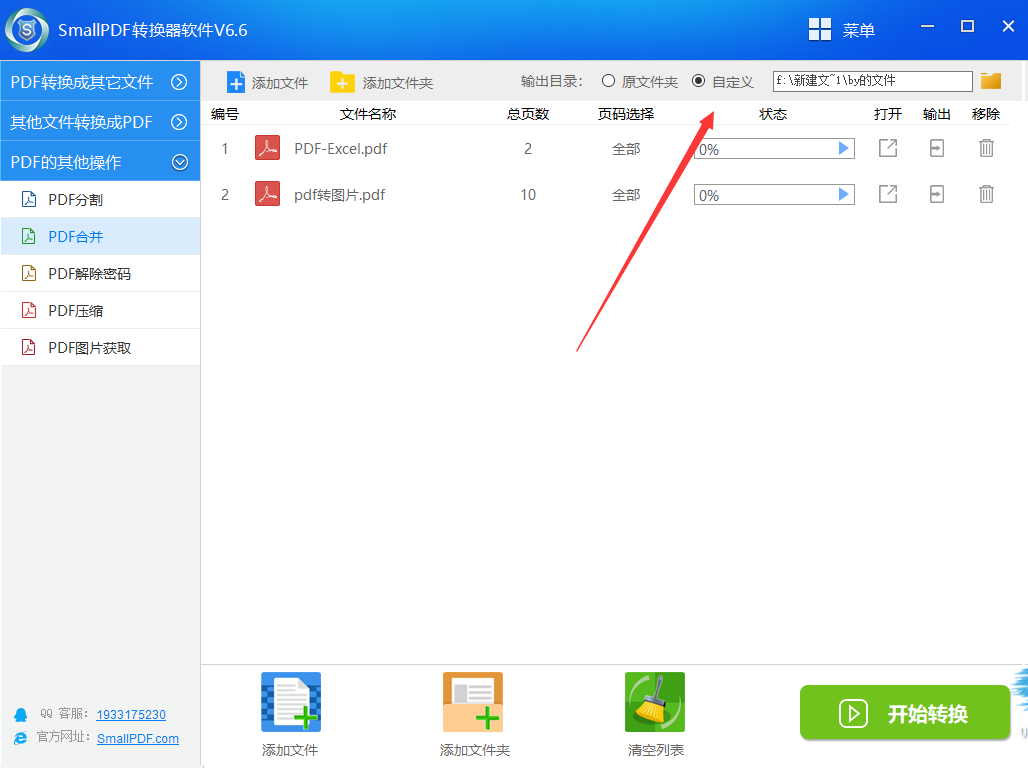The image size is (1028, 768).
Task: Collapse the PDF的其他操作 section
Action: pos(100,162)
